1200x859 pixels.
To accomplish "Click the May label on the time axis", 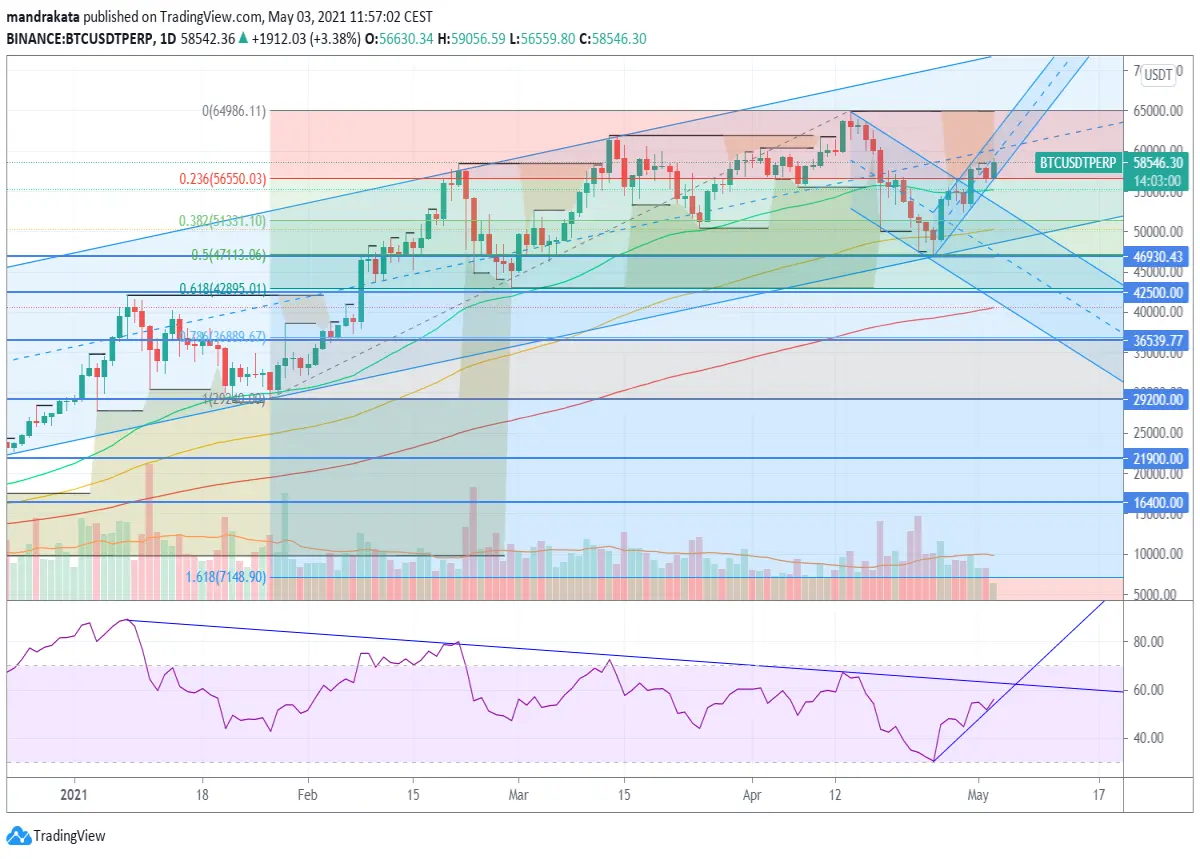I will (978, 796).
